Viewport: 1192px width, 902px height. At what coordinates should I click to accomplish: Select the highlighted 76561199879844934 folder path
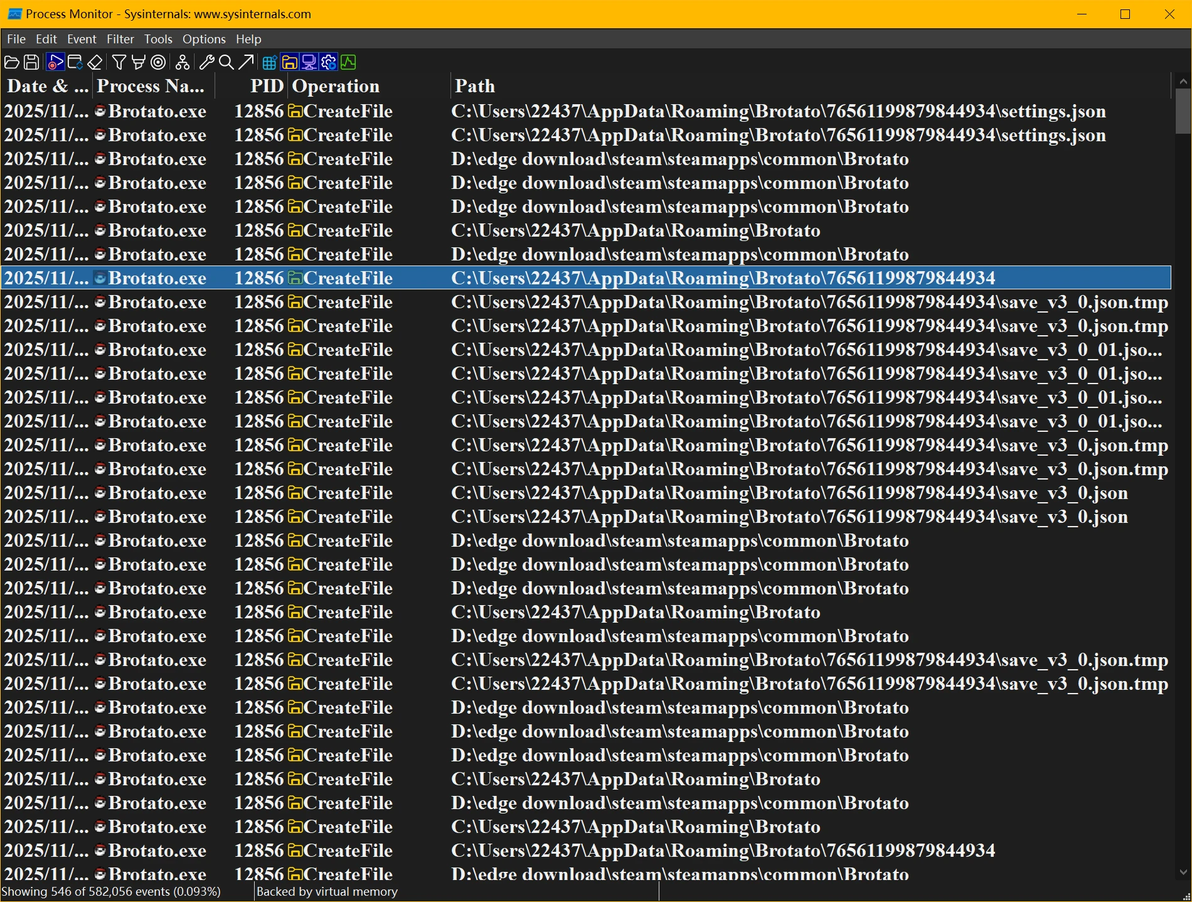coord(723,278)
